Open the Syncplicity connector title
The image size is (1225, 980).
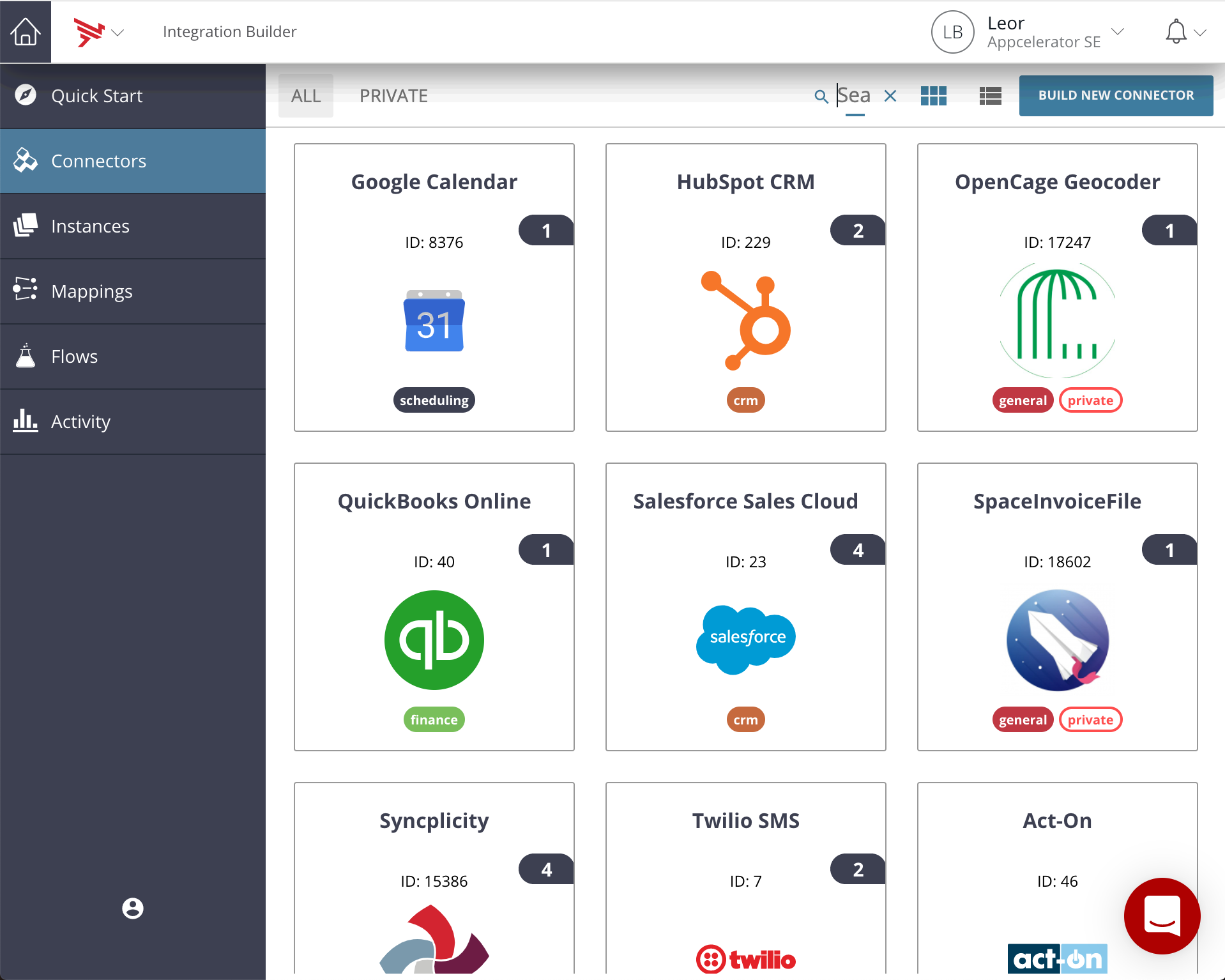(434, 821)
